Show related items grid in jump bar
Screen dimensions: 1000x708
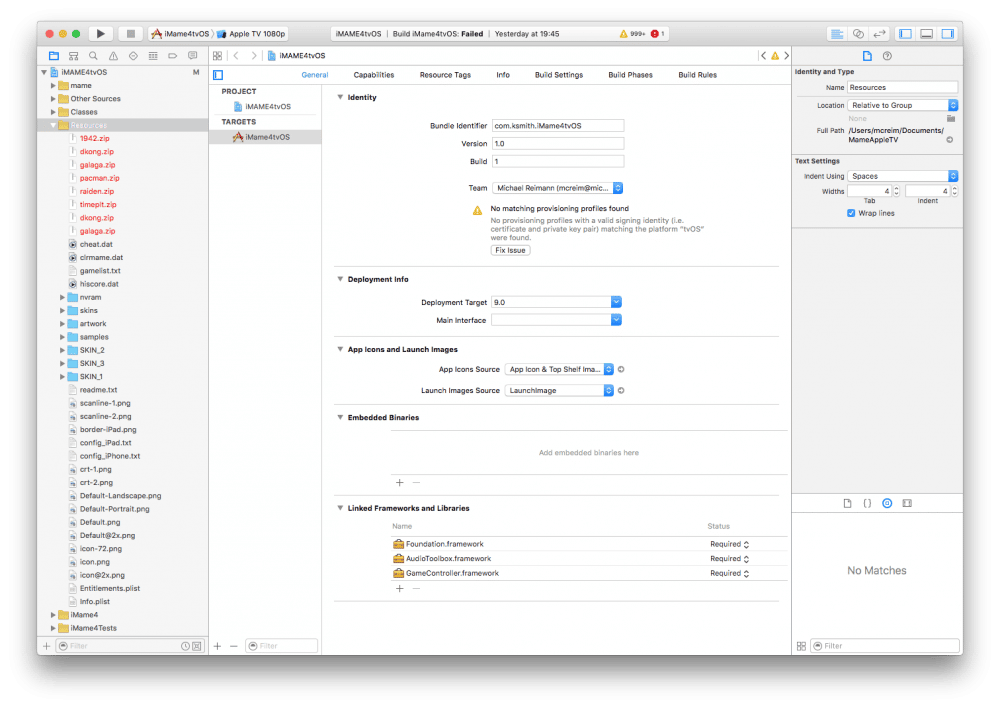[217, 56]
